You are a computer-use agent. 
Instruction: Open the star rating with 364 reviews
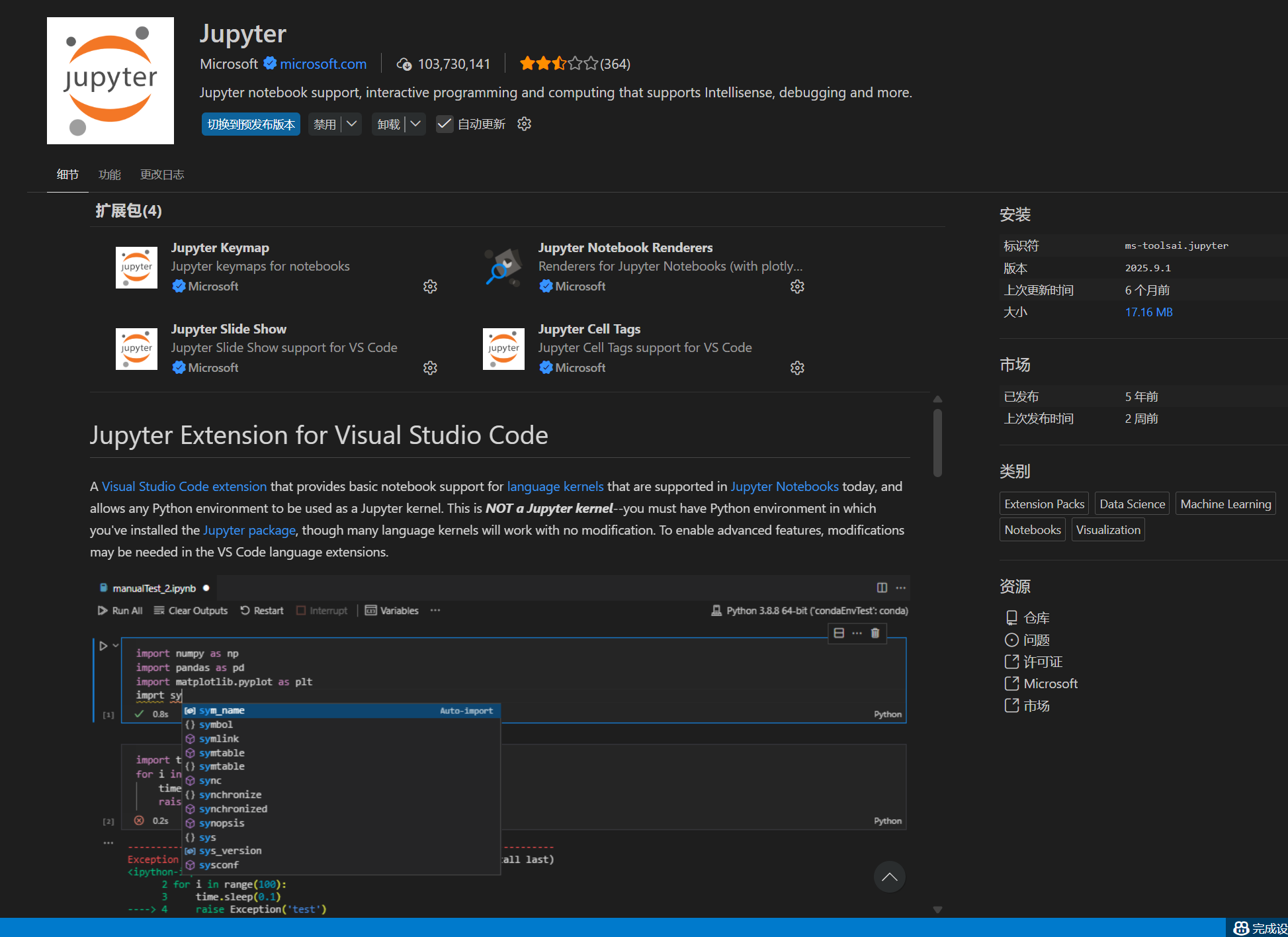click(x=574, y=64)
